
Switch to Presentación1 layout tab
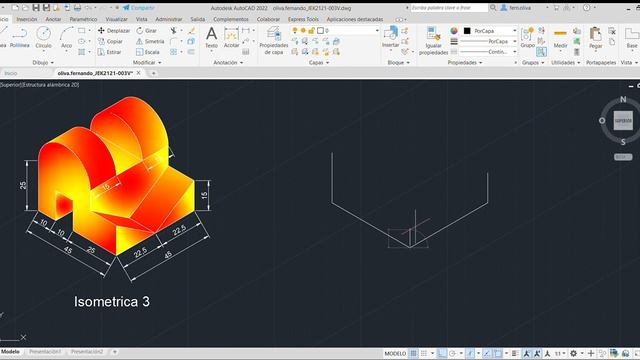pos(45,351)
